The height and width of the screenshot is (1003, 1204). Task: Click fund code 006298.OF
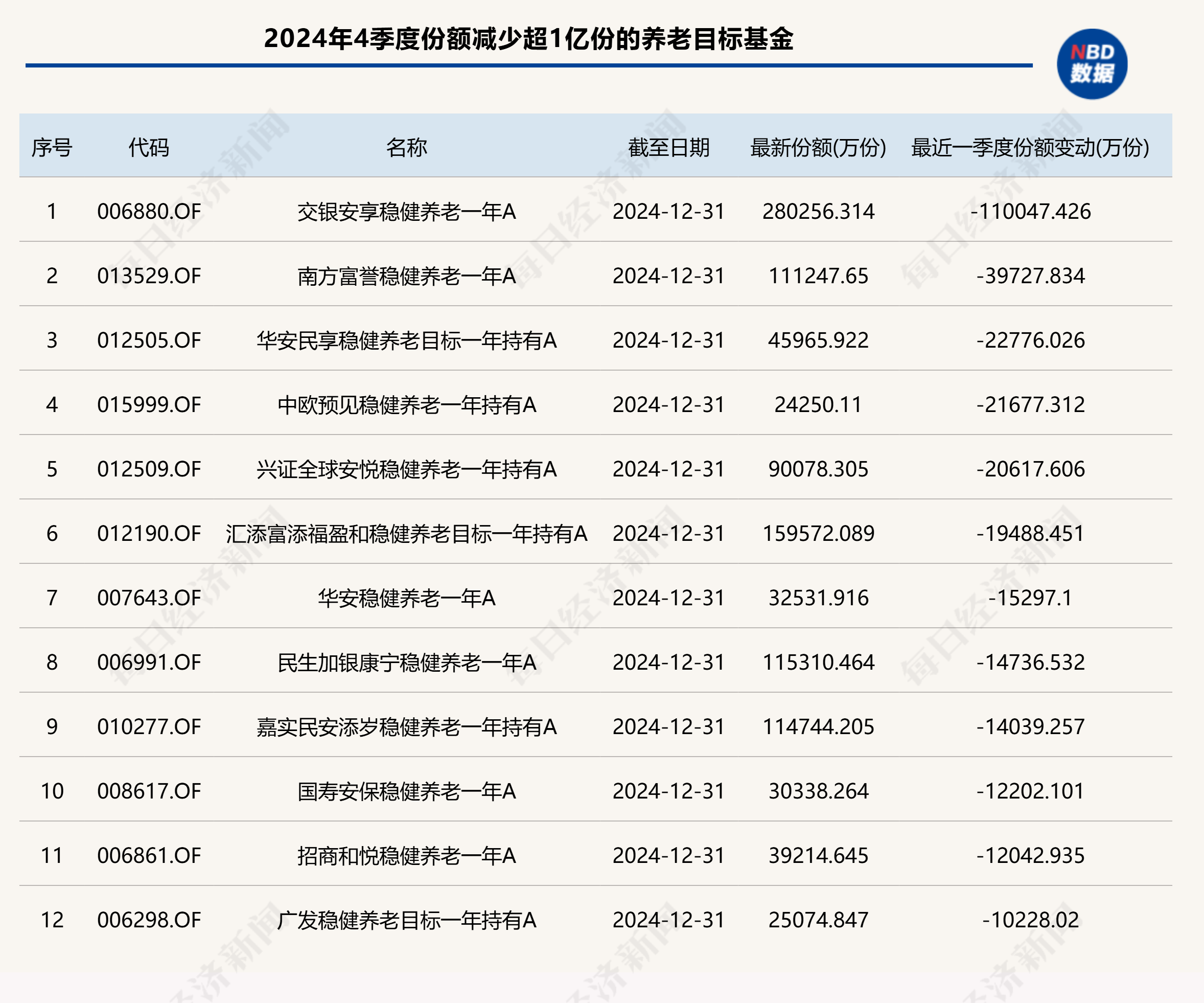click(x=149, y=920)
